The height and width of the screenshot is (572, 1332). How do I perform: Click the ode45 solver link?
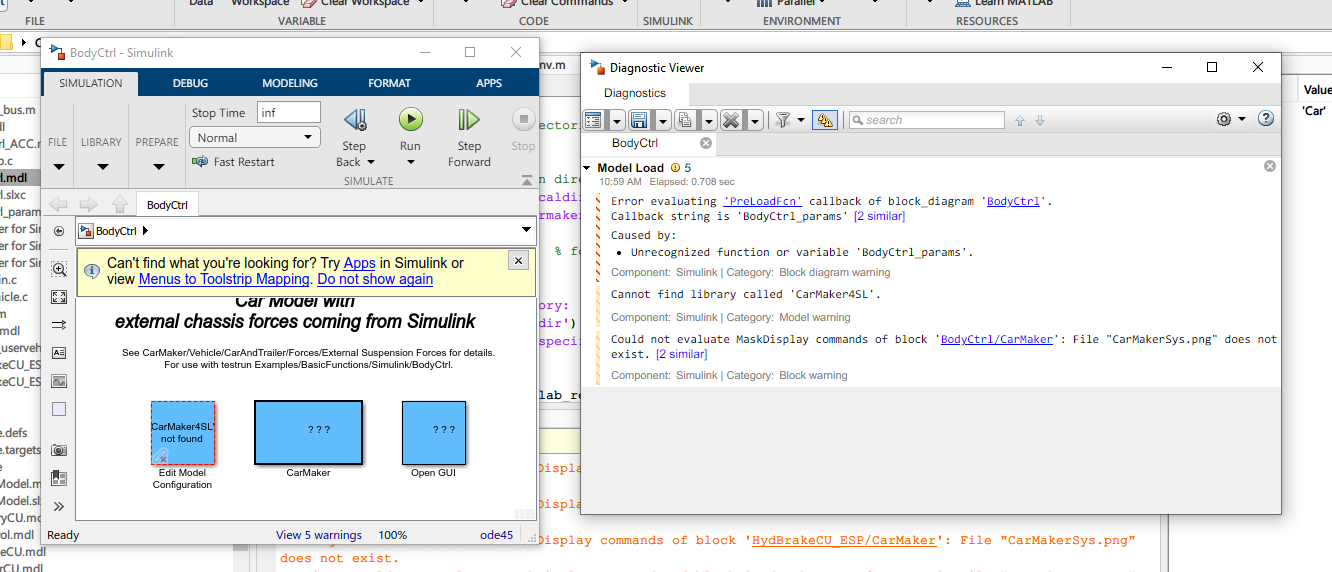click(496, 535)
